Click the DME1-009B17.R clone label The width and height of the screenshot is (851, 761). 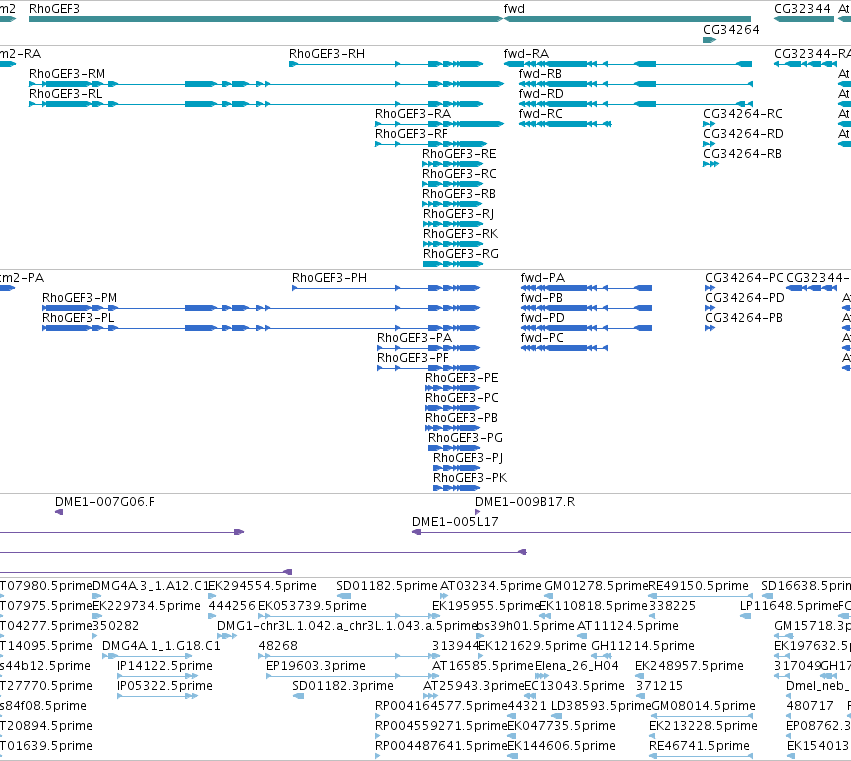pos(525,502)
